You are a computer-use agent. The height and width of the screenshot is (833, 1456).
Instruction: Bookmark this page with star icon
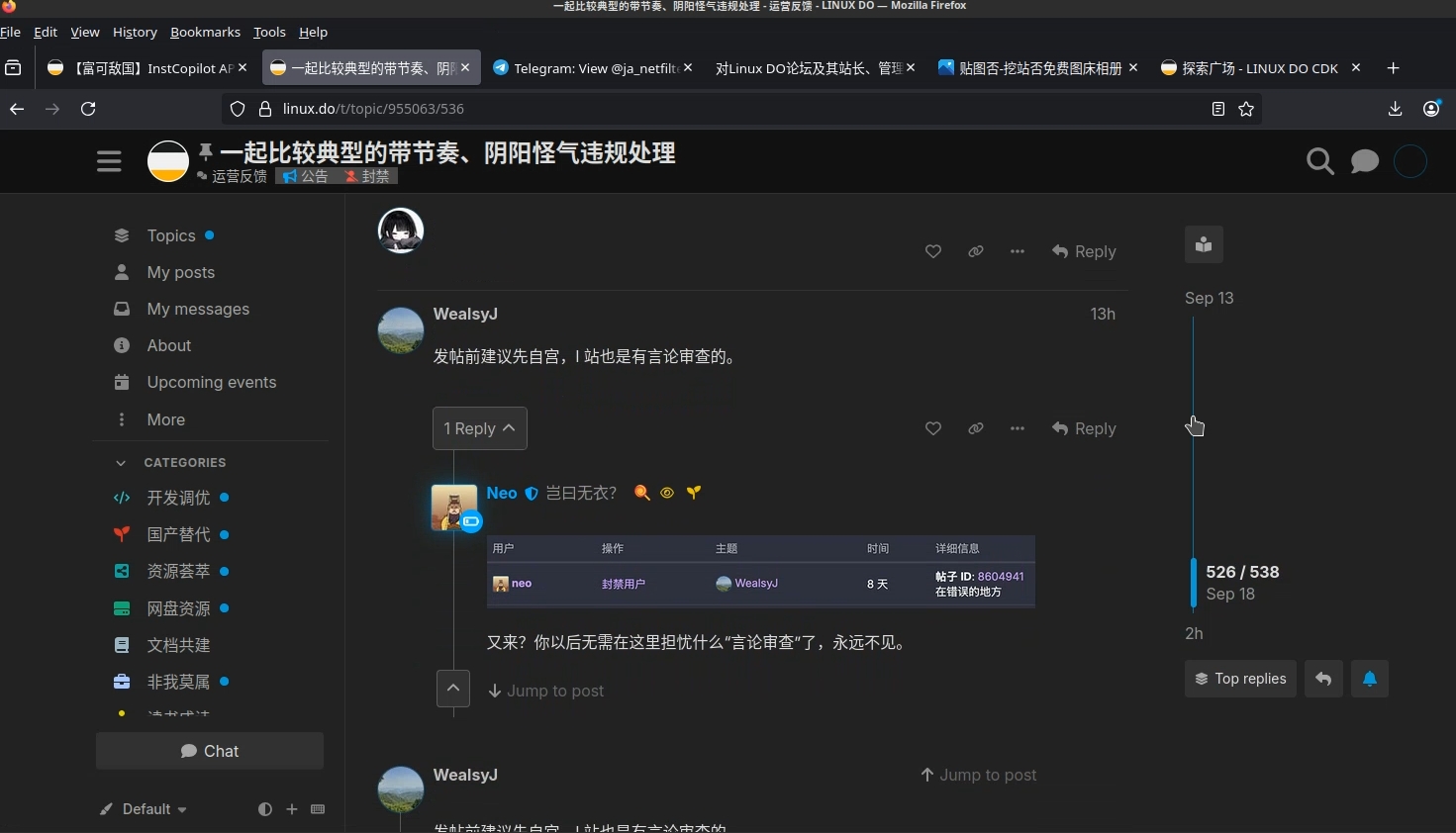click(1246, 109)
